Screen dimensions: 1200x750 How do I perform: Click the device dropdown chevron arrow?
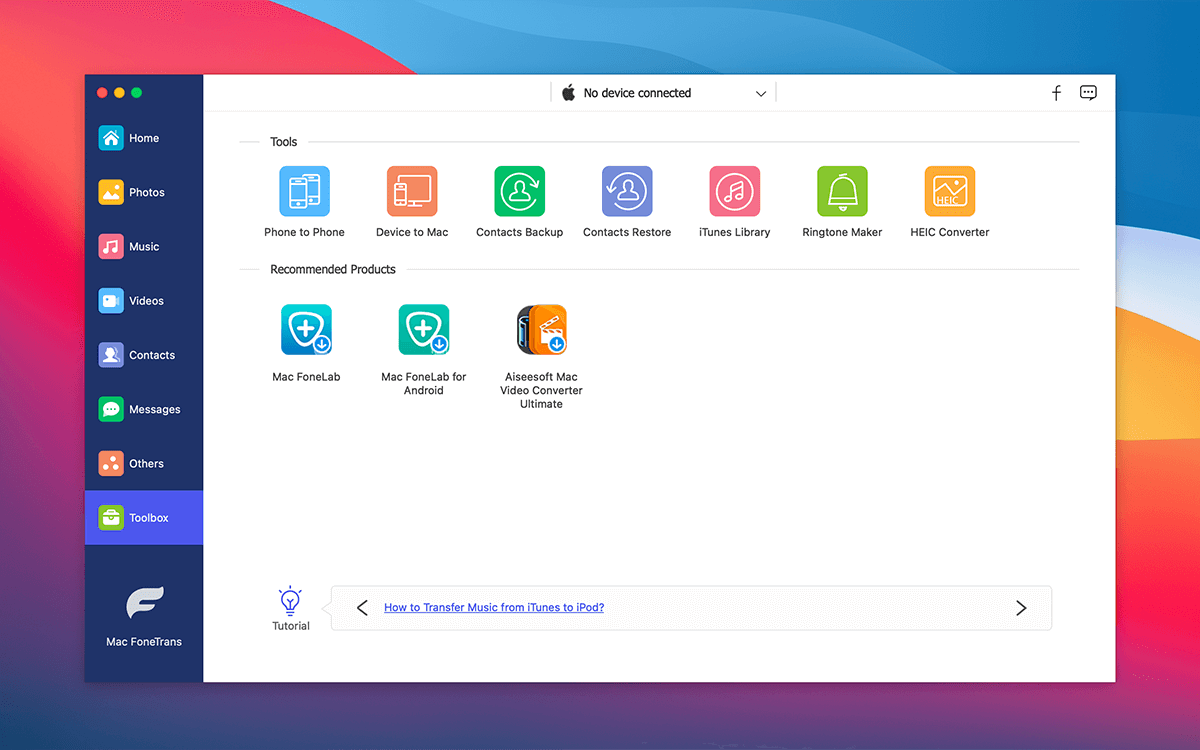pyautogui.click(x=761, y=94)
